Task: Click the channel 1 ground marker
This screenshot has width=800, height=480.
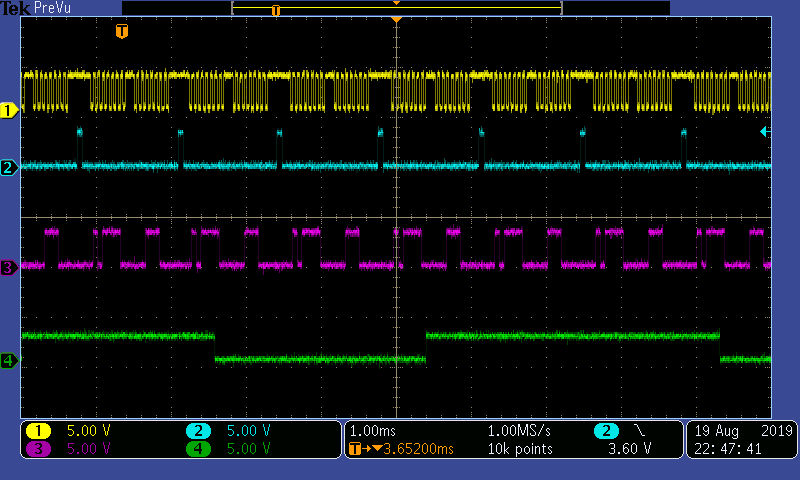Action: 9,110
